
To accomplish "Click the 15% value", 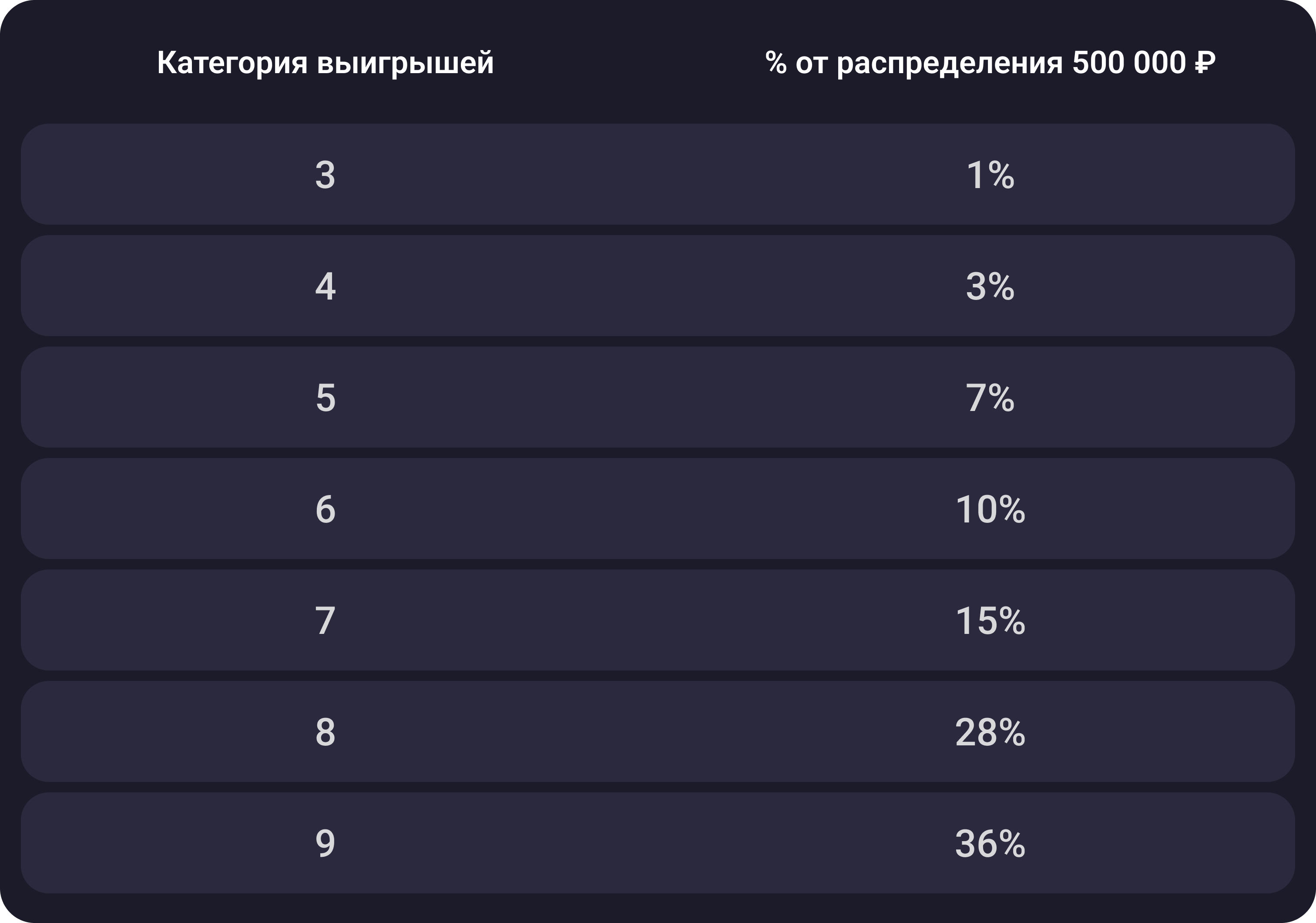I will coord(990,620).
